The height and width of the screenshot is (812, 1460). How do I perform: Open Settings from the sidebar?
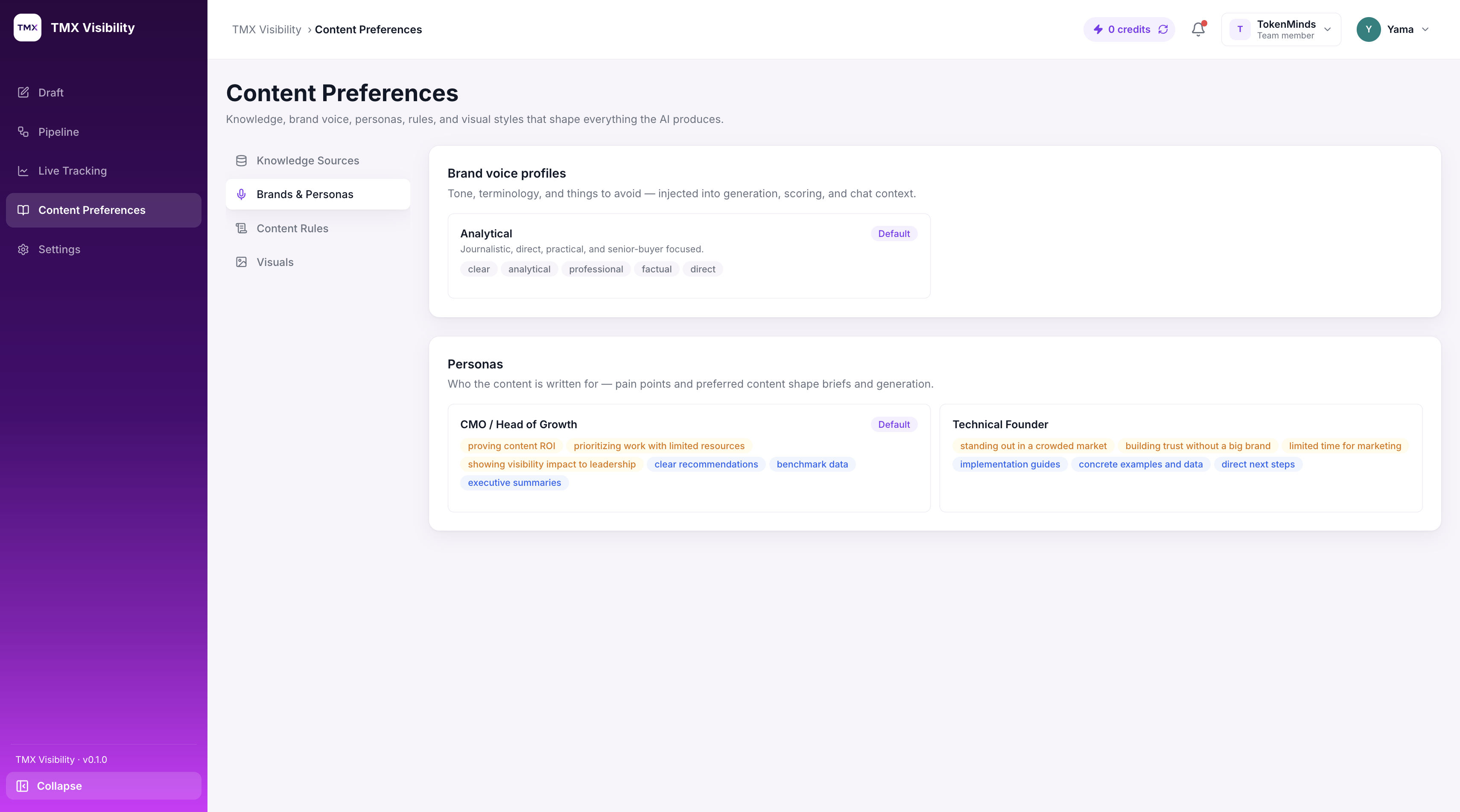click(x=104, y=249)
